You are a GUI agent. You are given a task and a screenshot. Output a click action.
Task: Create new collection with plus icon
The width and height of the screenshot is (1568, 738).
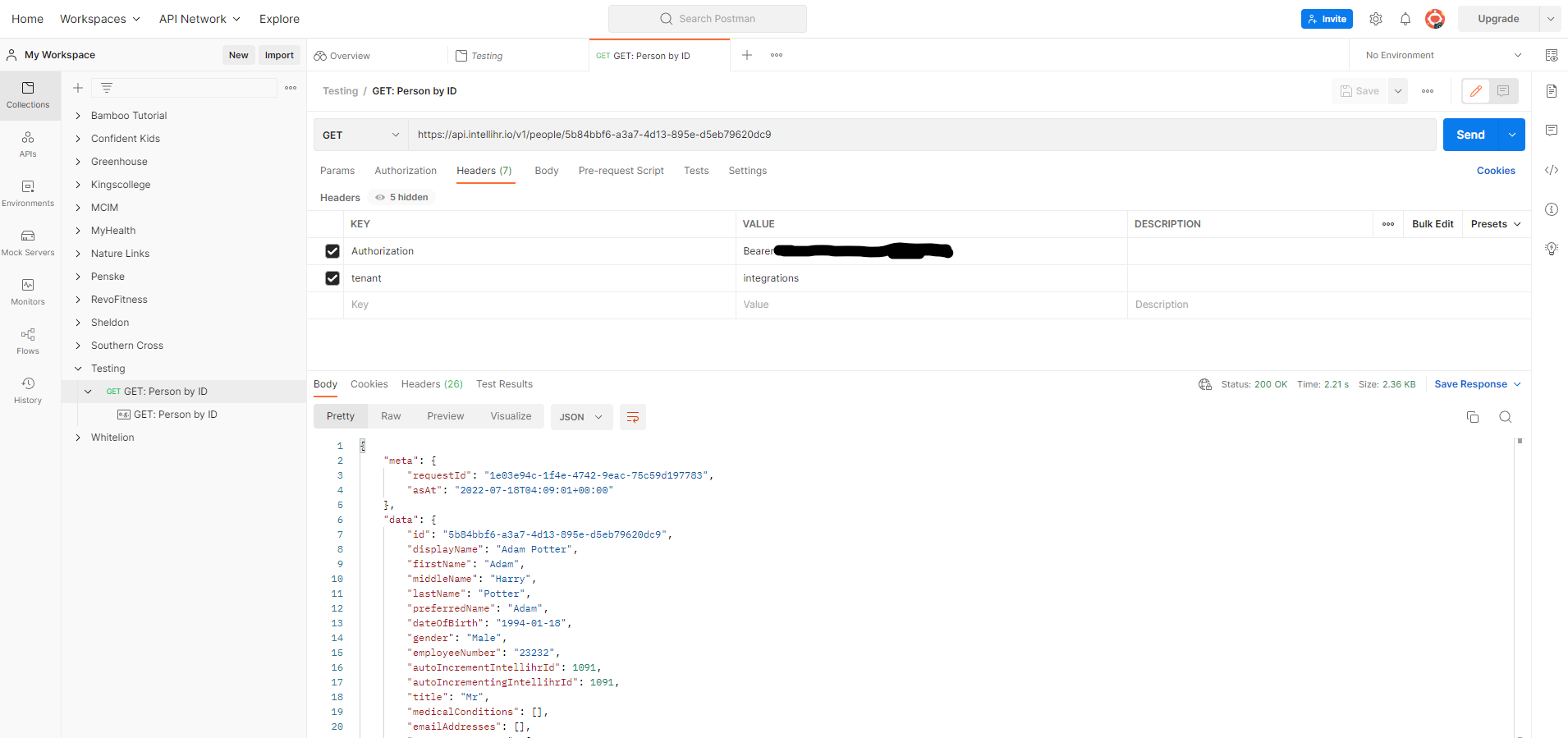point(78,88)
